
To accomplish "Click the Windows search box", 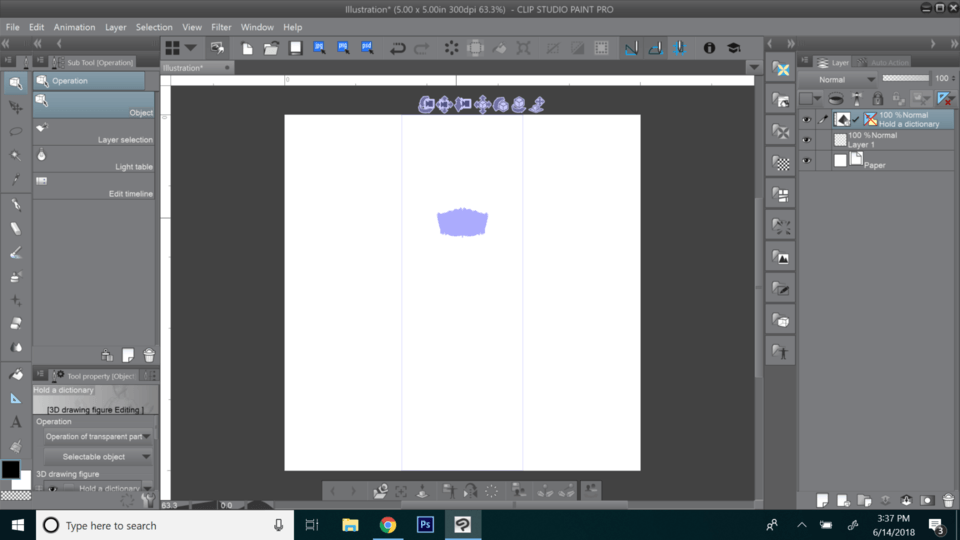I will [165, 525].
